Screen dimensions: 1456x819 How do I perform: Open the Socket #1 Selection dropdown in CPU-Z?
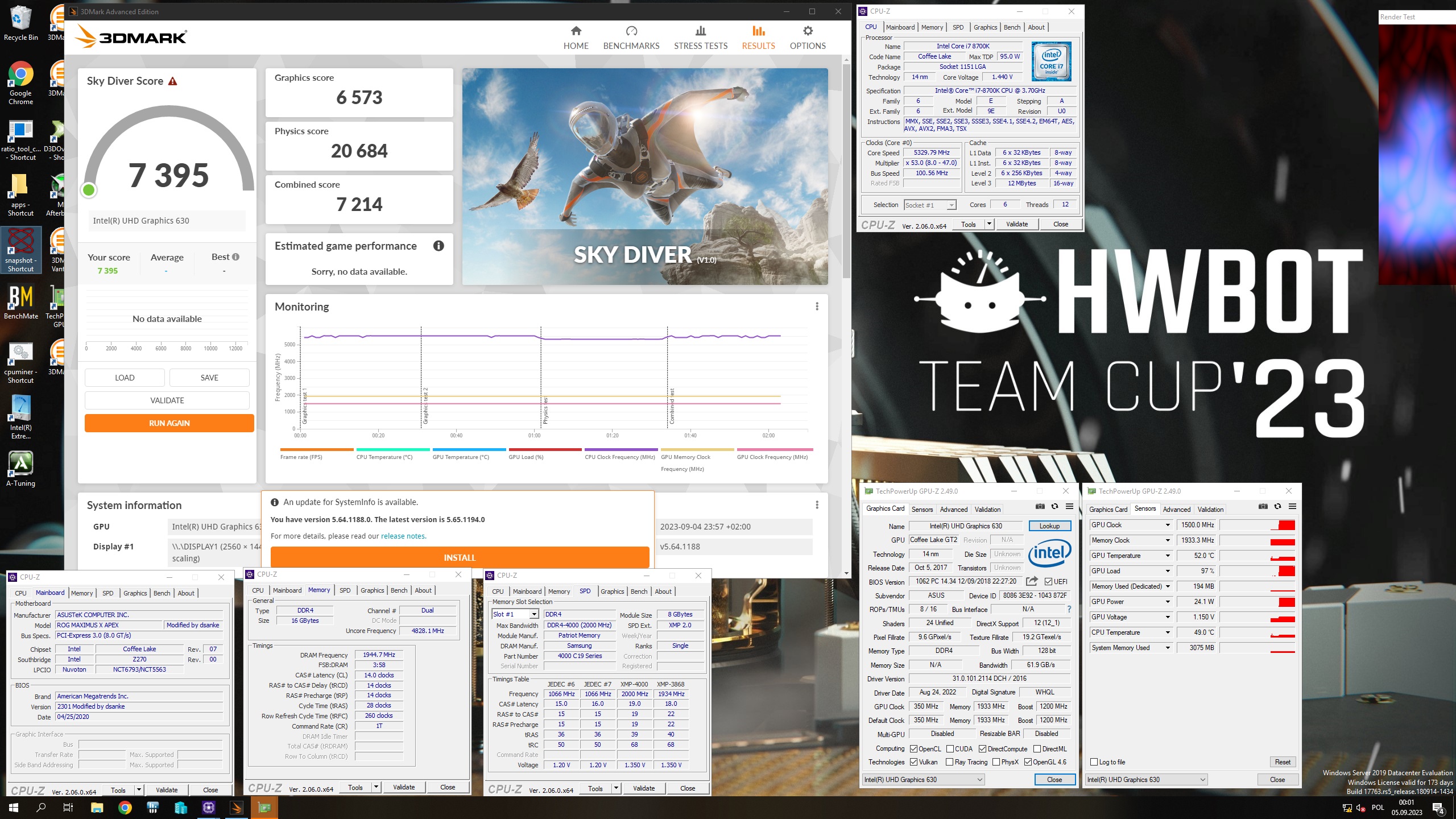tap(930, 205)
